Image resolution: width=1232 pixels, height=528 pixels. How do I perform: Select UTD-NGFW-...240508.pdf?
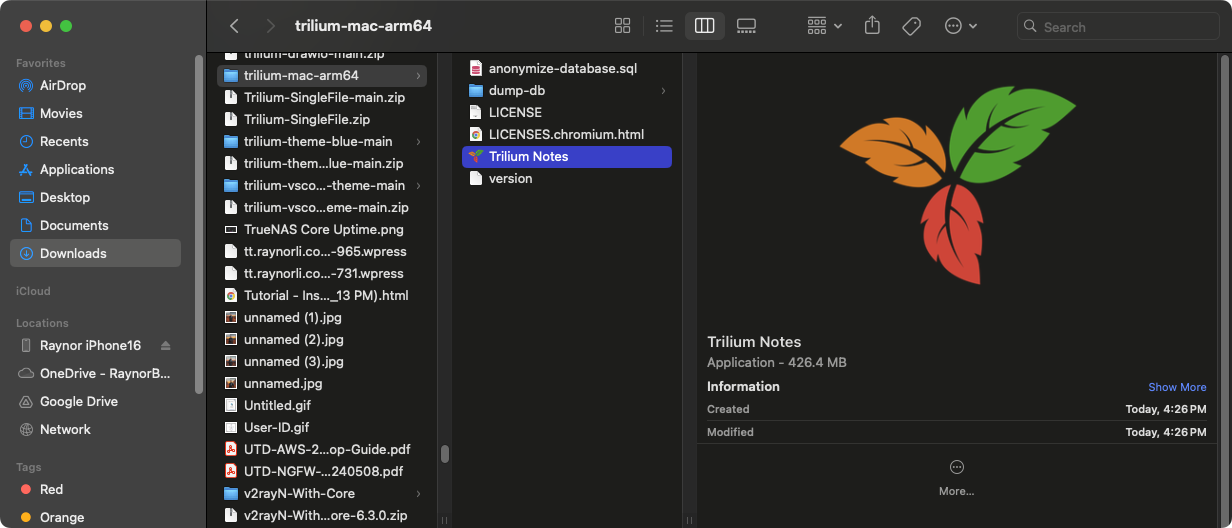(322, 471)
